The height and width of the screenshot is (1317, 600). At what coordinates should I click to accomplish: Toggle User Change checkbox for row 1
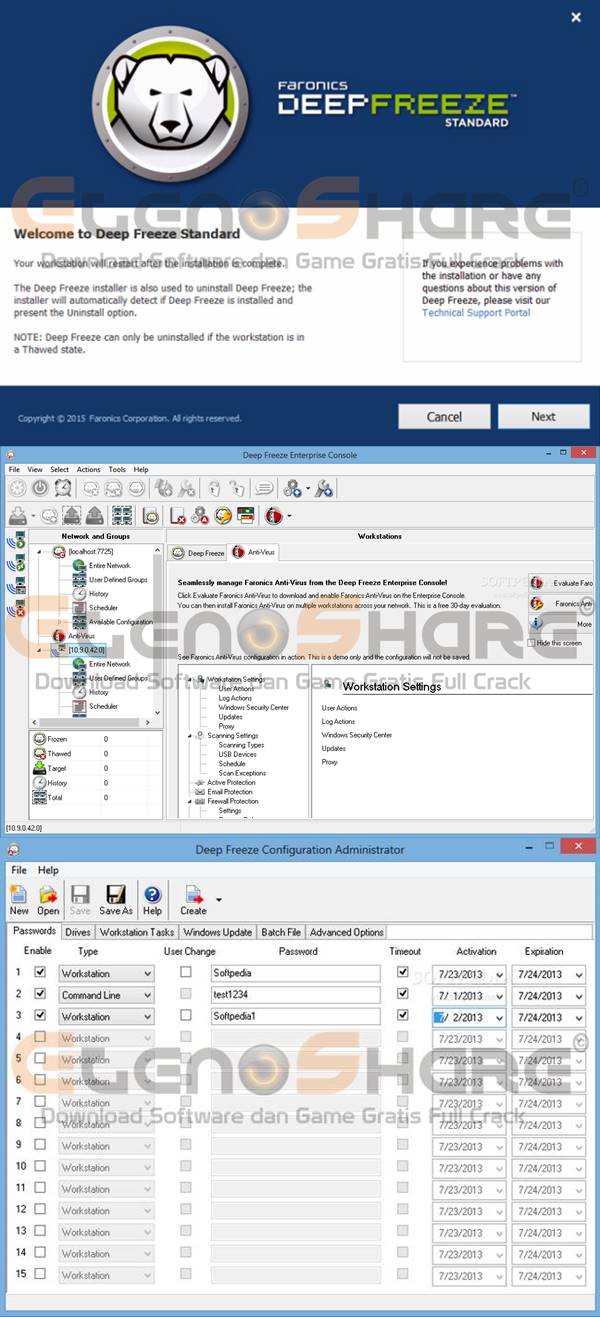pos(186,971)
